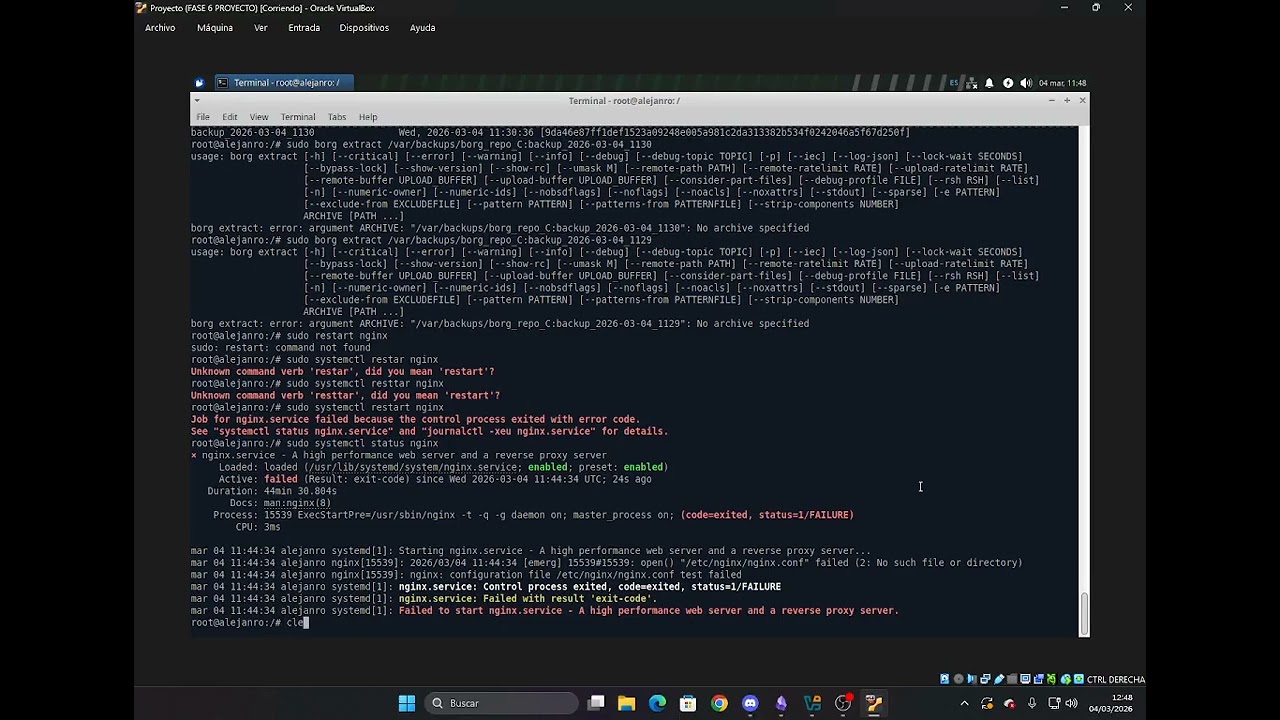Open VirtualBox Máquina menu
This screenshot has height=720, width=1280.
215,28
